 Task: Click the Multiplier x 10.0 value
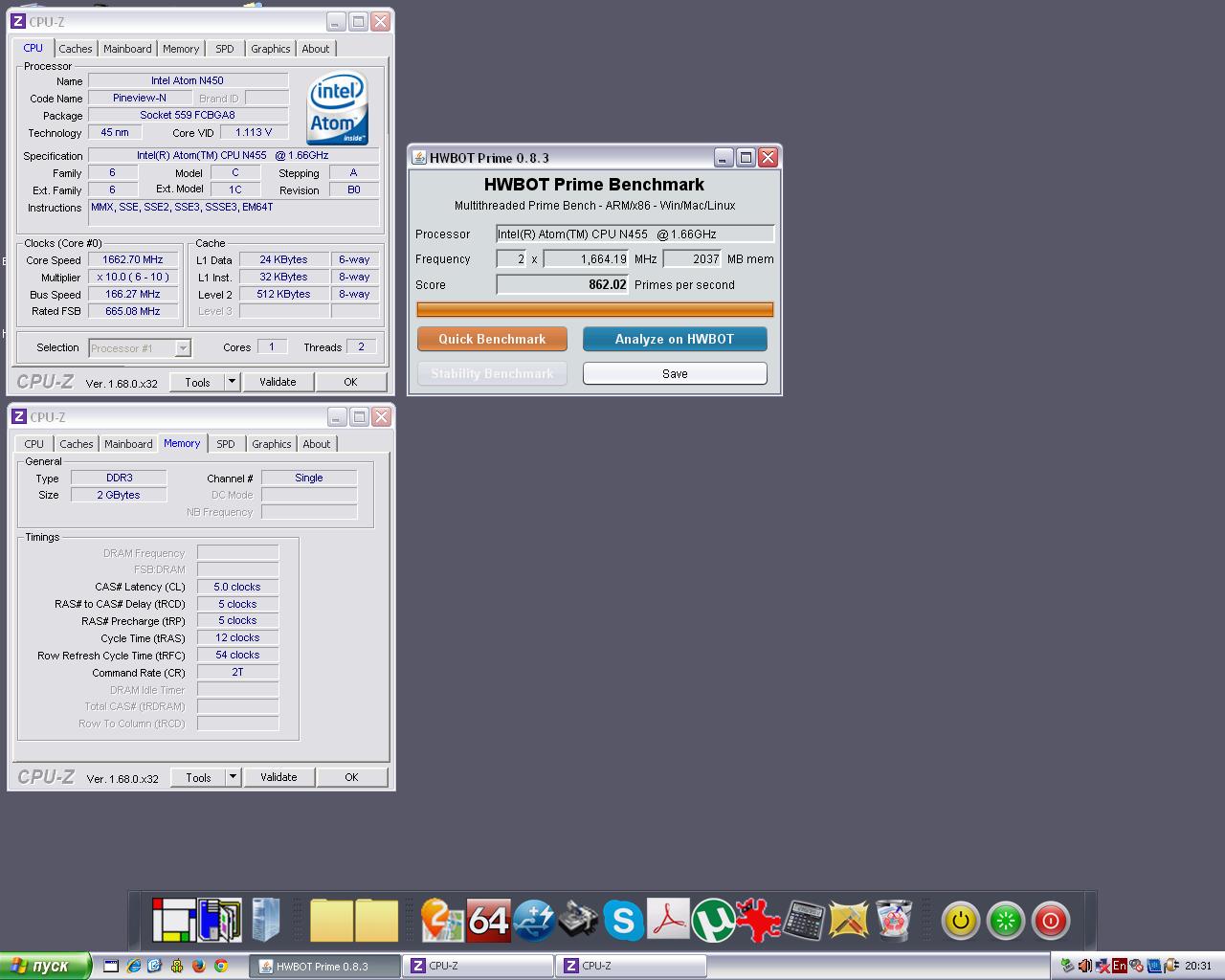tap(133, 277)
